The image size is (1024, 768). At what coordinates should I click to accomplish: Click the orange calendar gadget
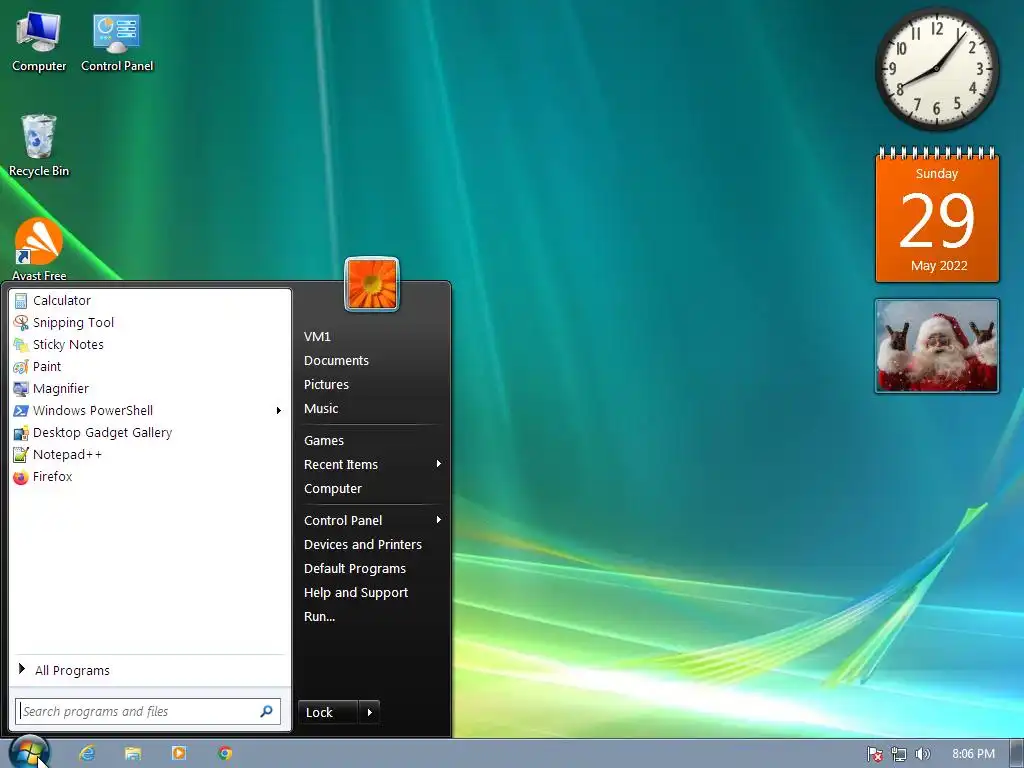[x=937, y=215]
